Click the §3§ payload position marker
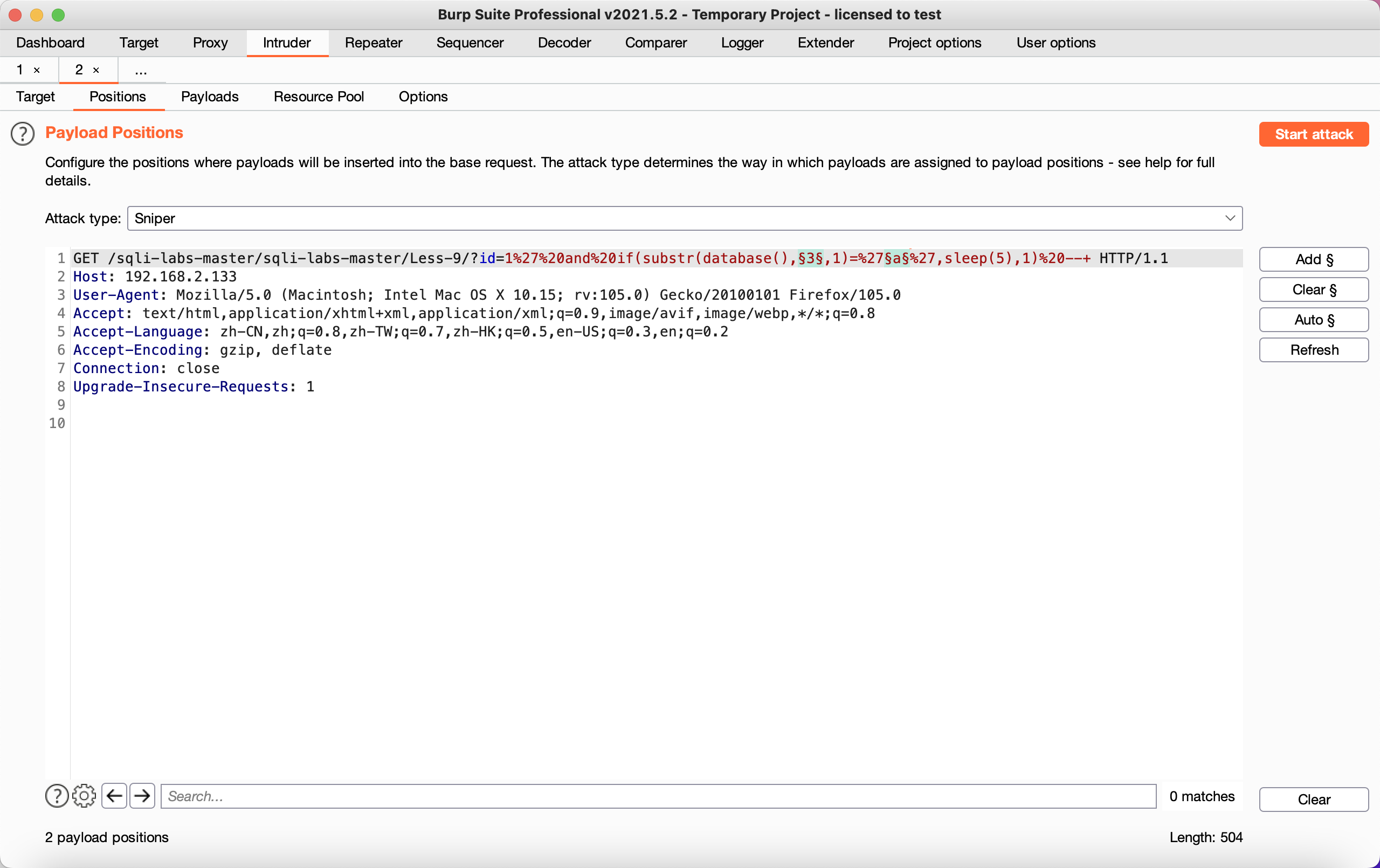The height and width of the screenshot is (868, 1380). 810,258
